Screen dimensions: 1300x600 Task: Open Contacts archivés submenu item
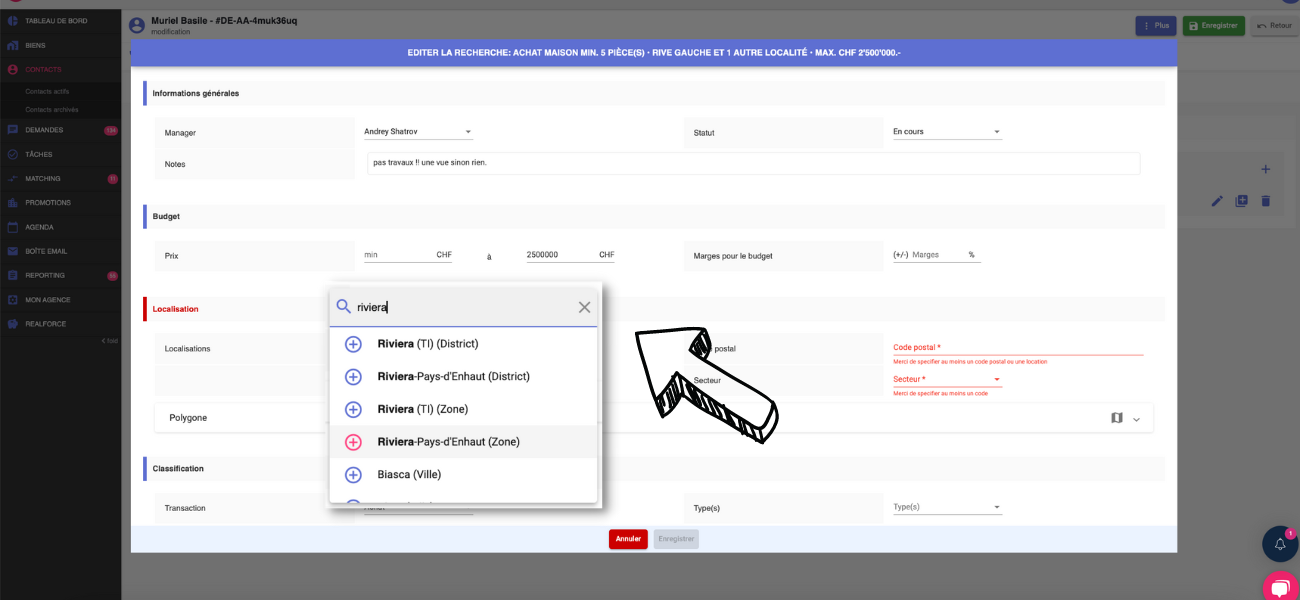click(x=51, y=109)
